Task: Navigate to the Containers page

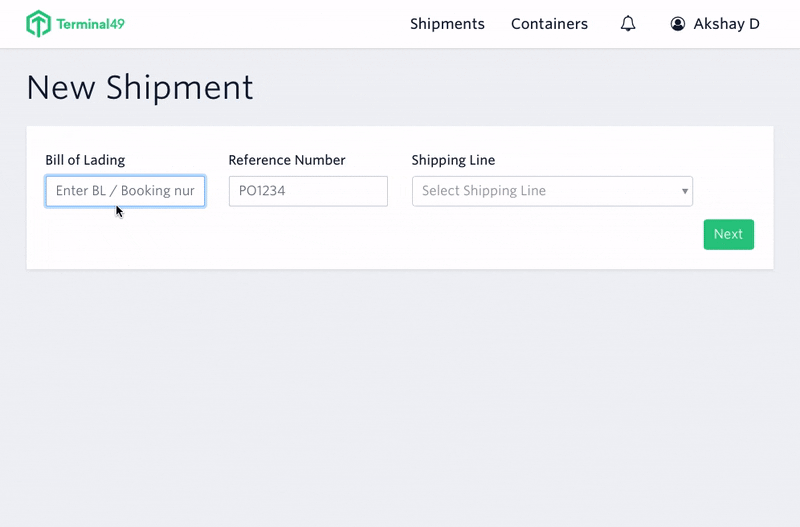Action: pyautogui.click(x=549, y=24)
